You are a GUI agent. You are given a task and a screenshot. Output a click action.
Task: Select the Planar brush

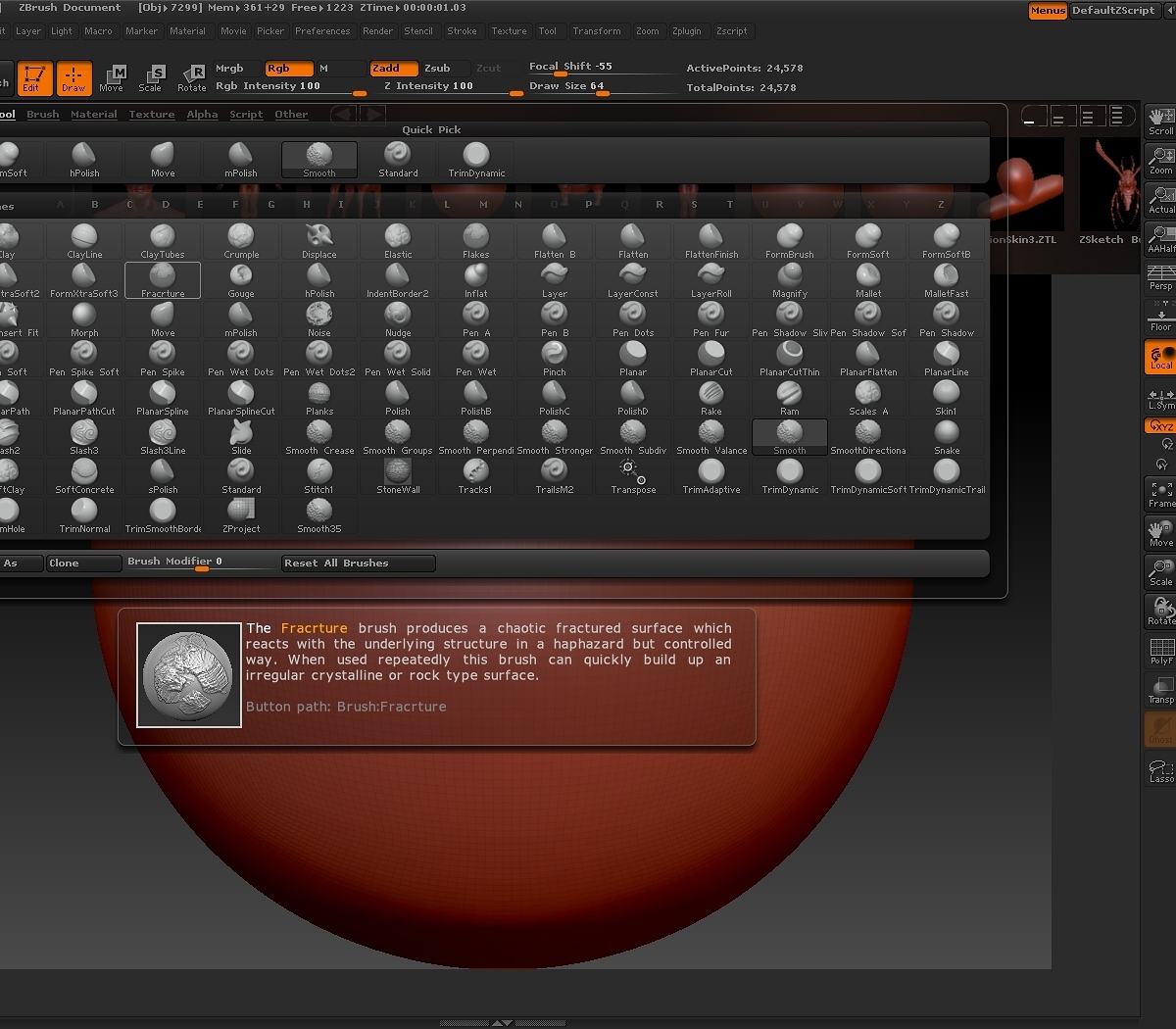(x=633, y=359)
